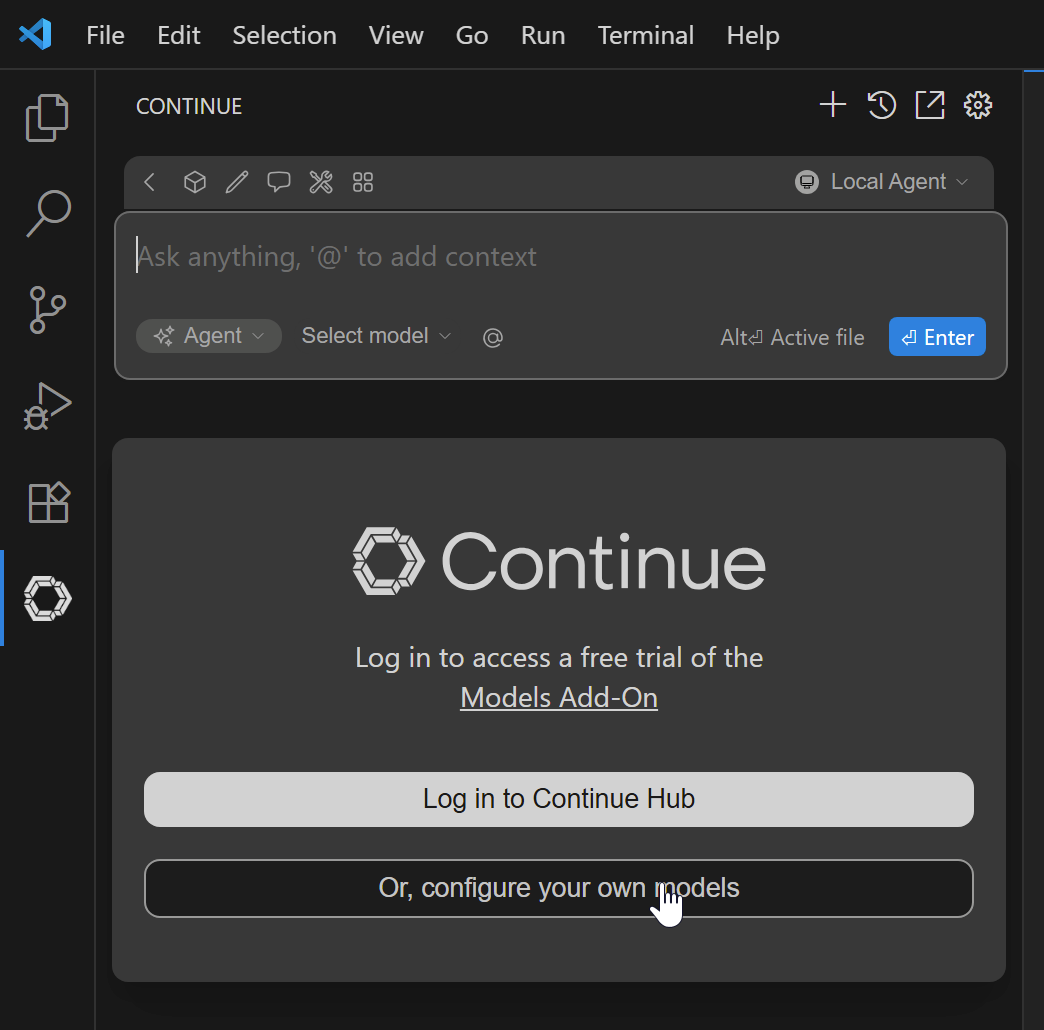This screenshot has width=1044, height=1030.
Task: Follow the Models Add-On link
Action: tap(558, 697)
